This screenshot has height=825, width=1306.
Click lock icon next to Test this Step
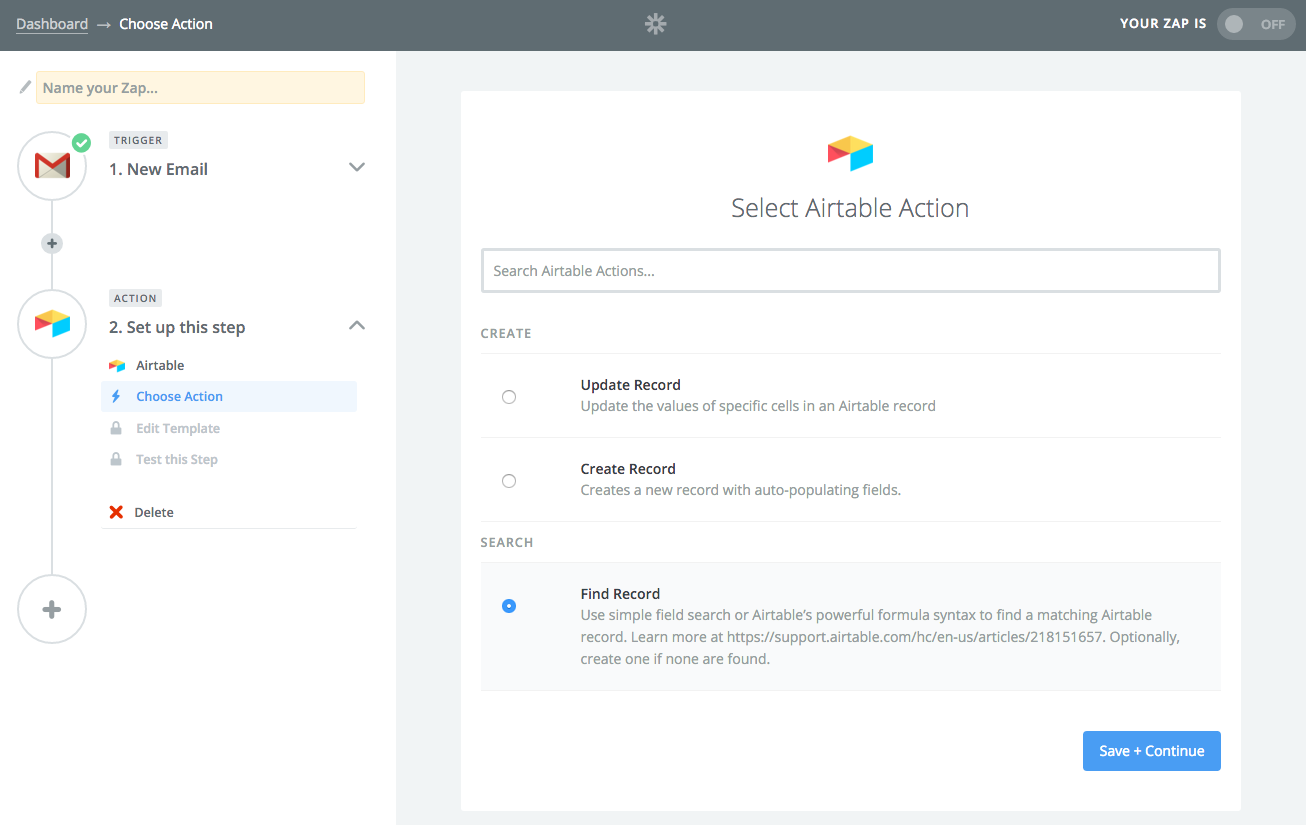pos(116,459)
